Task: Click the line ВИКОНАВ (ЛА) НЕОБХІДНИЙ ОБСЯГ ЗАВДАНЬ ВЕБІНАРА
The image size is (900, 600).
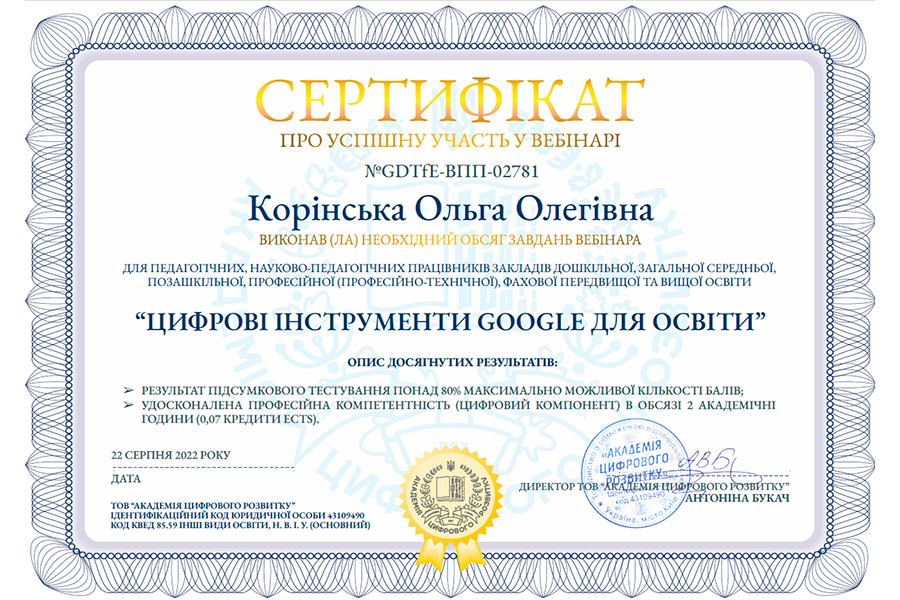Action: pyautogui.click(x=451, y=239)
